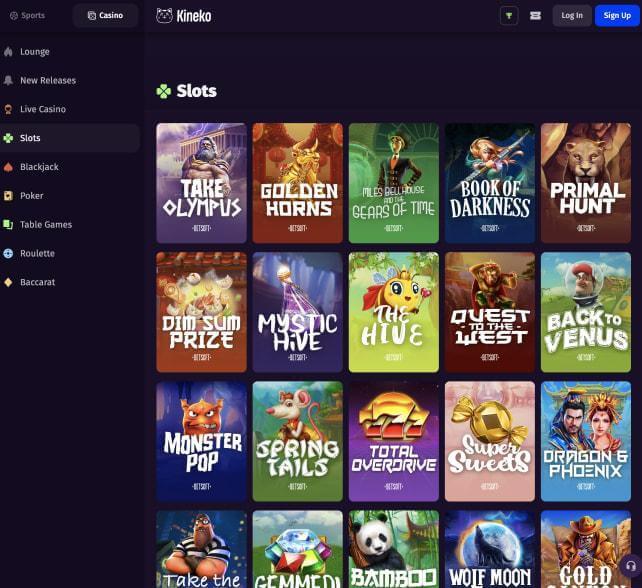Click the Kineko cat logo
This screenshot has width=642, height=588.
tap(165, 16)
